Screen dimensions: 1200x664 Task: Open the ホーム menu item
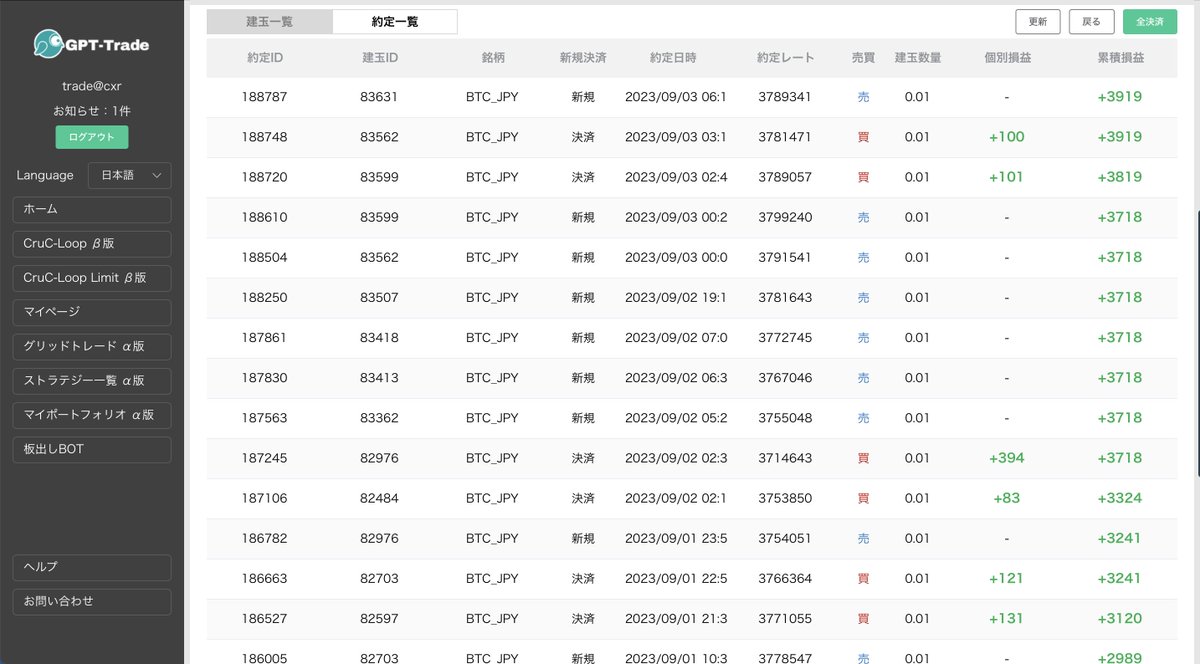[x=91, y=209]
